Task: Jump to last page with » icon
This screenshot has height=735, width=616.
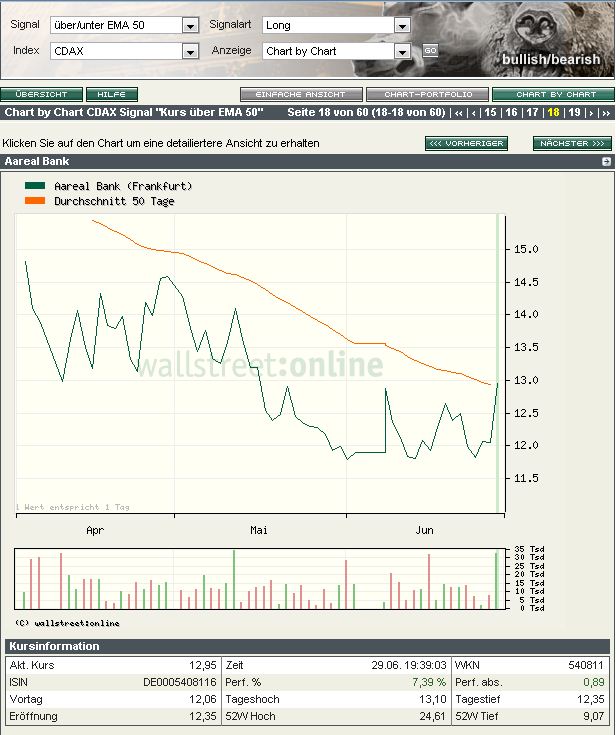Action: [606, 113]
